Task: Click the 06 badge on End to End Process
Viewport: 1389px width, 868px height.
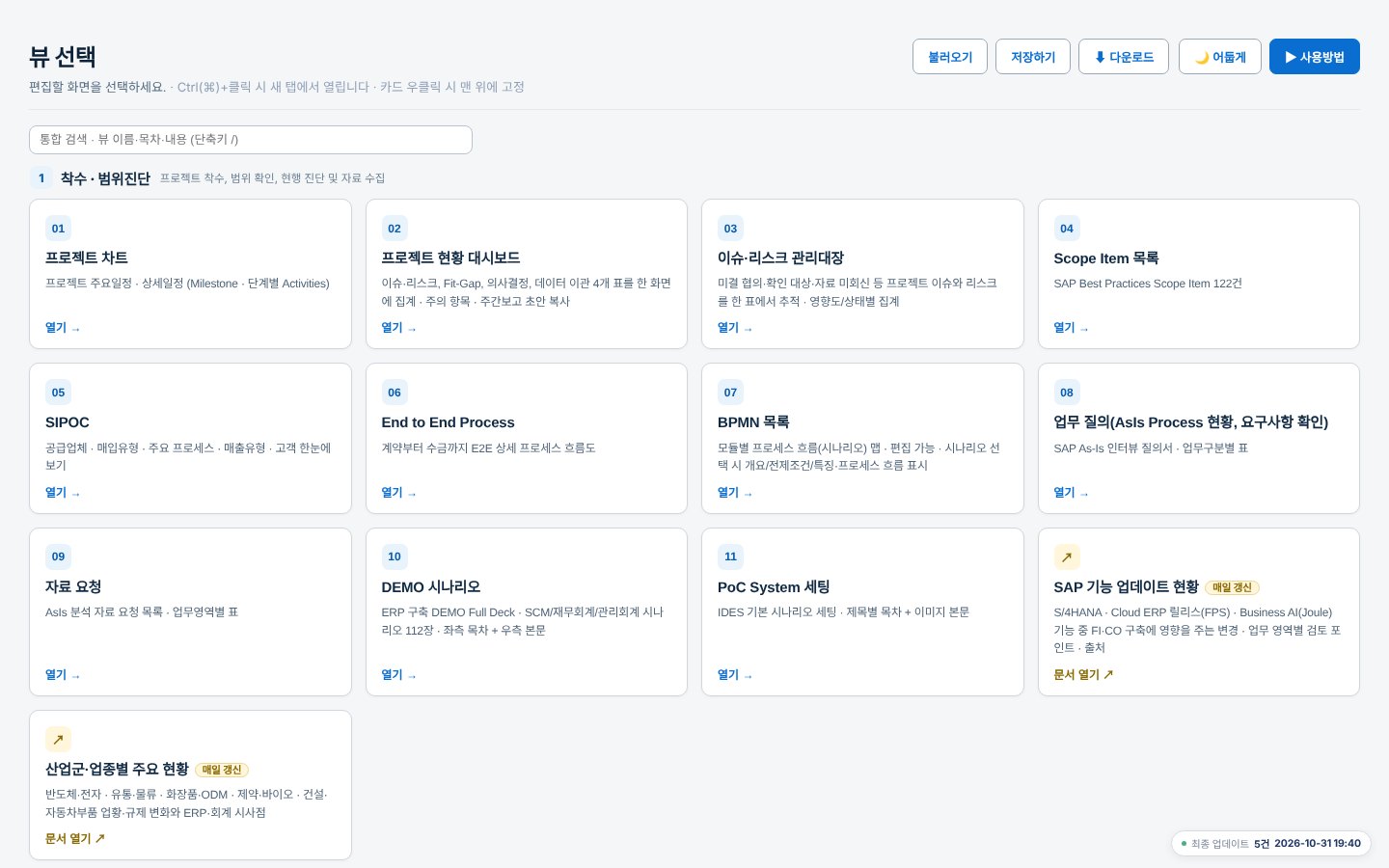Action: pyautogui.click(x=395, y=393)
